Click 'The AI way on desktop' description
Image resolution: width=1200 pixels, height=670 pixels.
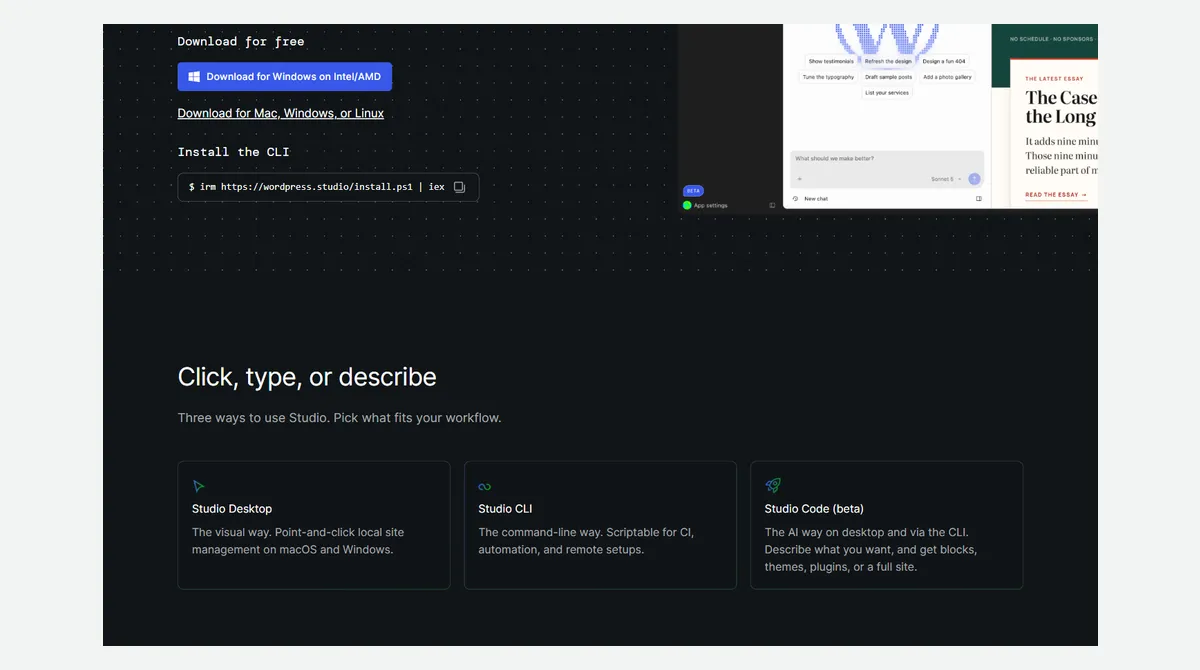coord(871,550)
